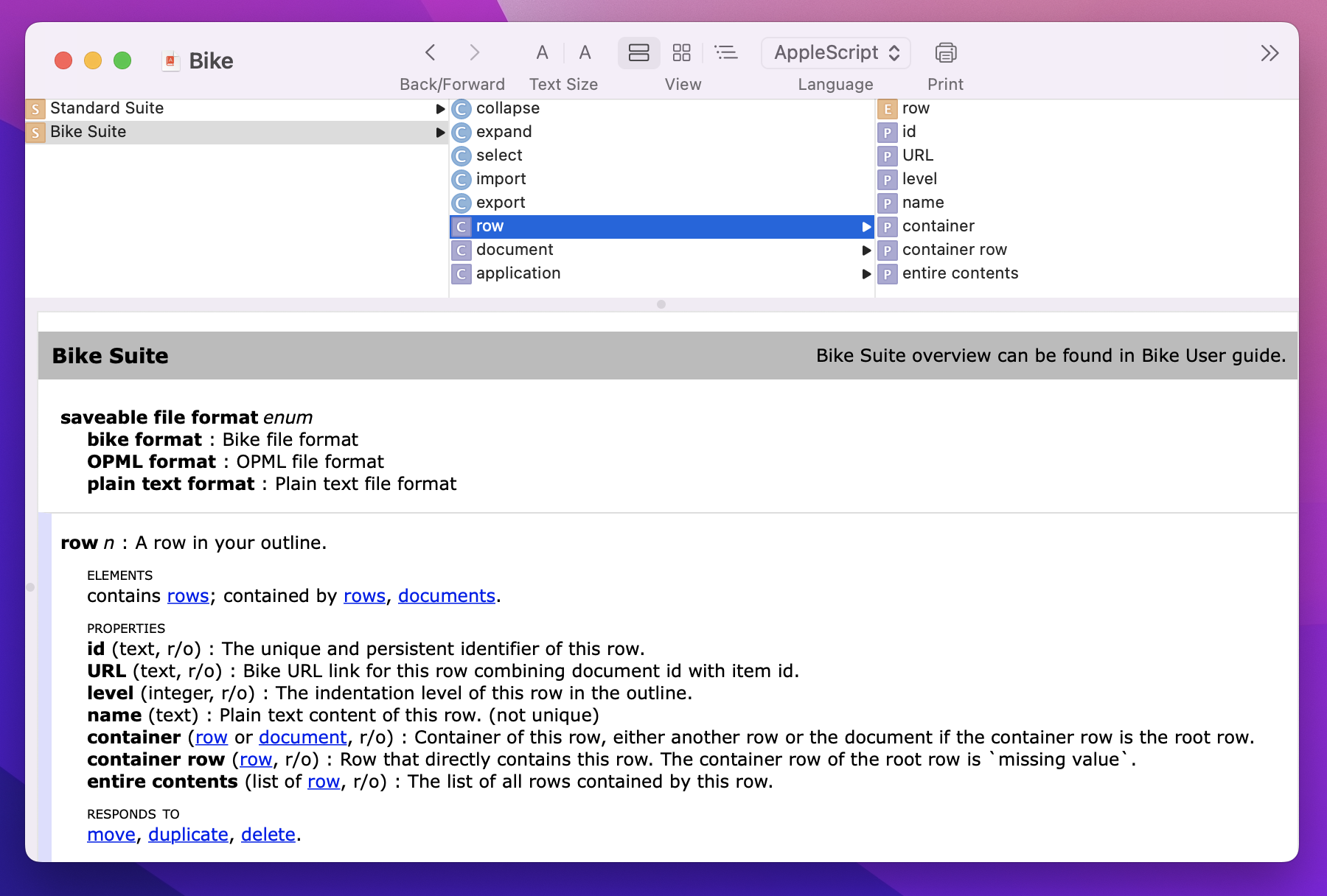Click the expand command icon

click(462, 133)
